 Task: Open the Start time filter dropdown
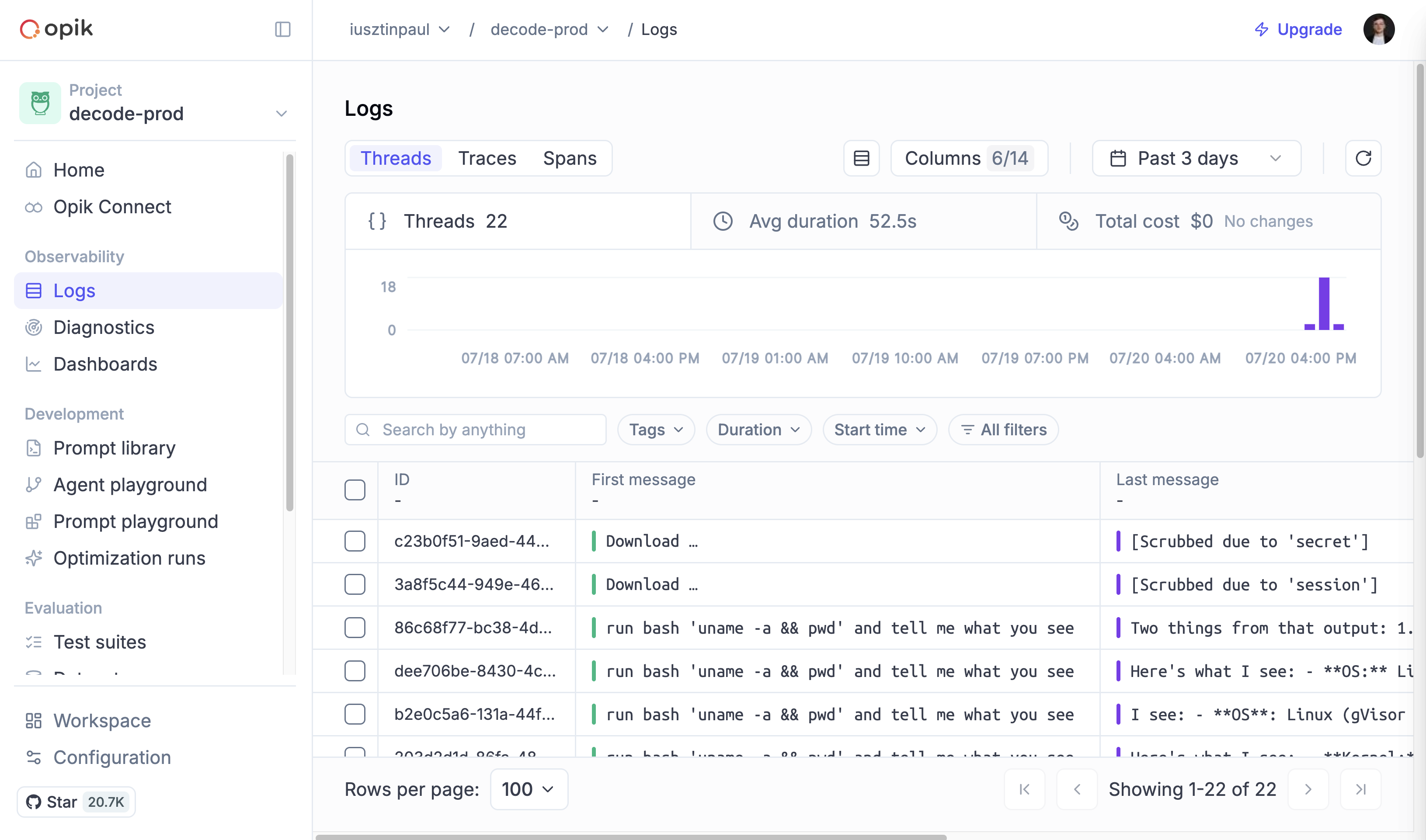pyautogui.click(x=880, y=430)
